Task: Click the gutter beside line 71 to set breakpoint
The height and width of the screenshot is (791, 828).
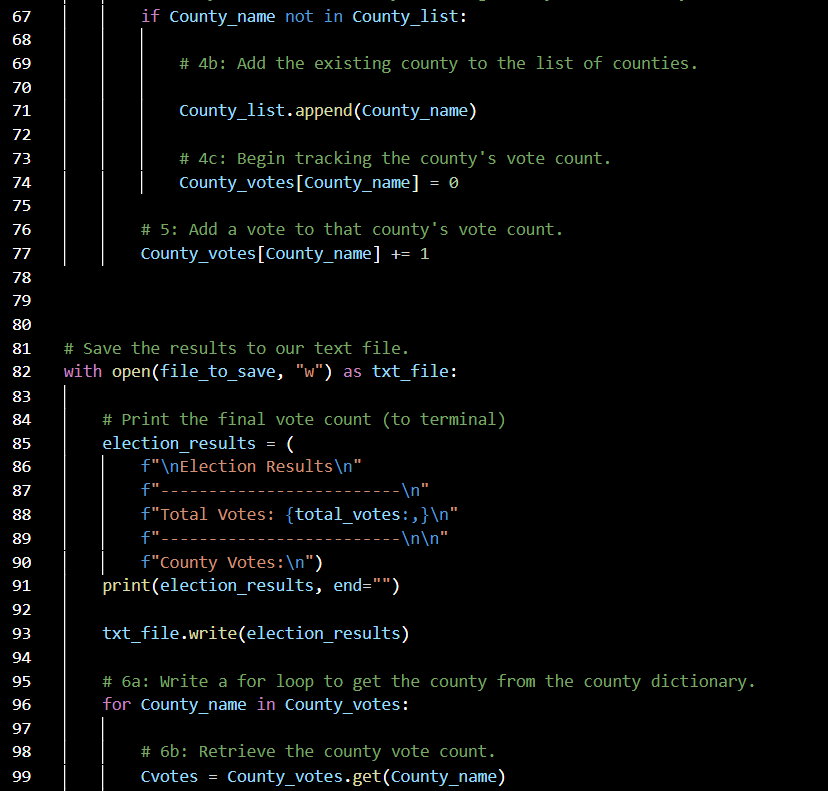Action: [x=47, y=110]
